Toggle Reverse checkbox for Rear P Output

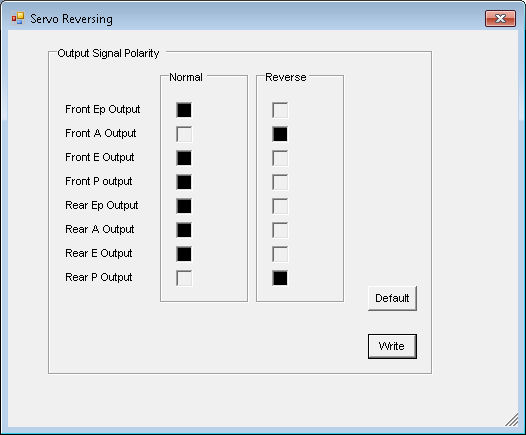click(x=280, y=278)
